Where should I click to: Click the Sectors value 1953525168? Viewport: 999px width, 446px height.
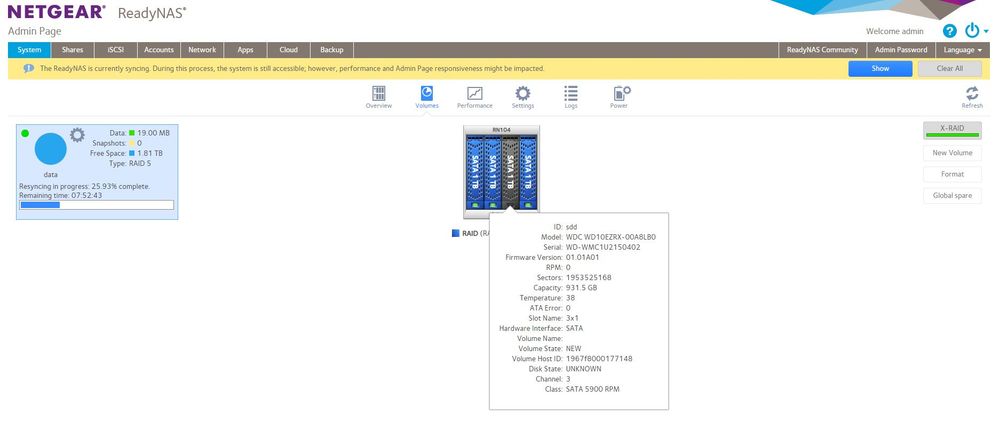589,278
